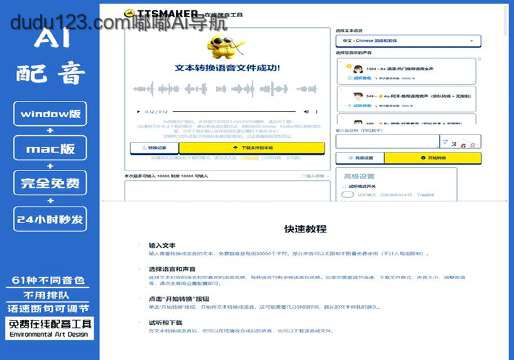
Task: Click the TTSMaker logo icon at top
Action: (129, 14)
